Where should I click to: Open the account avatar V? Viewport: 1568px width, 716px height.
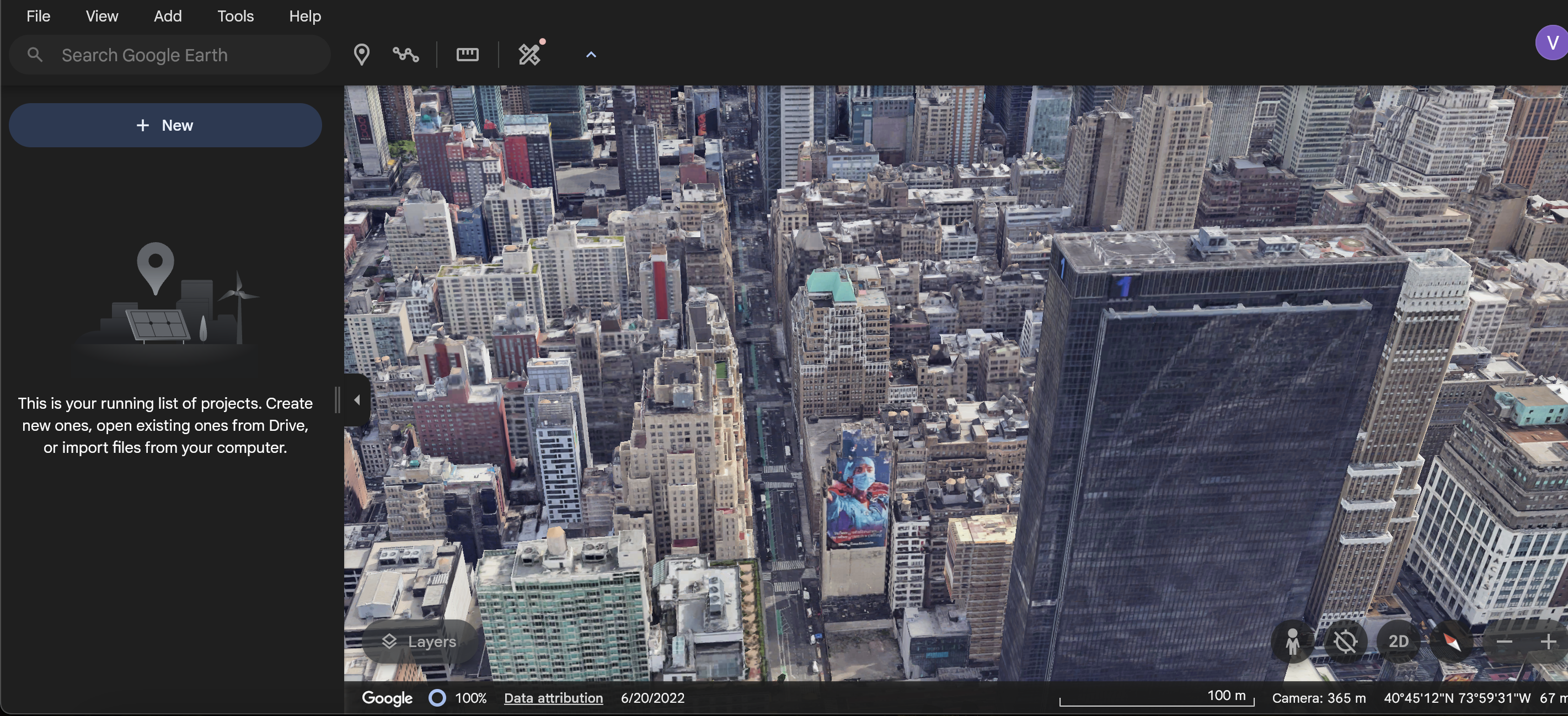(1551, 42)
